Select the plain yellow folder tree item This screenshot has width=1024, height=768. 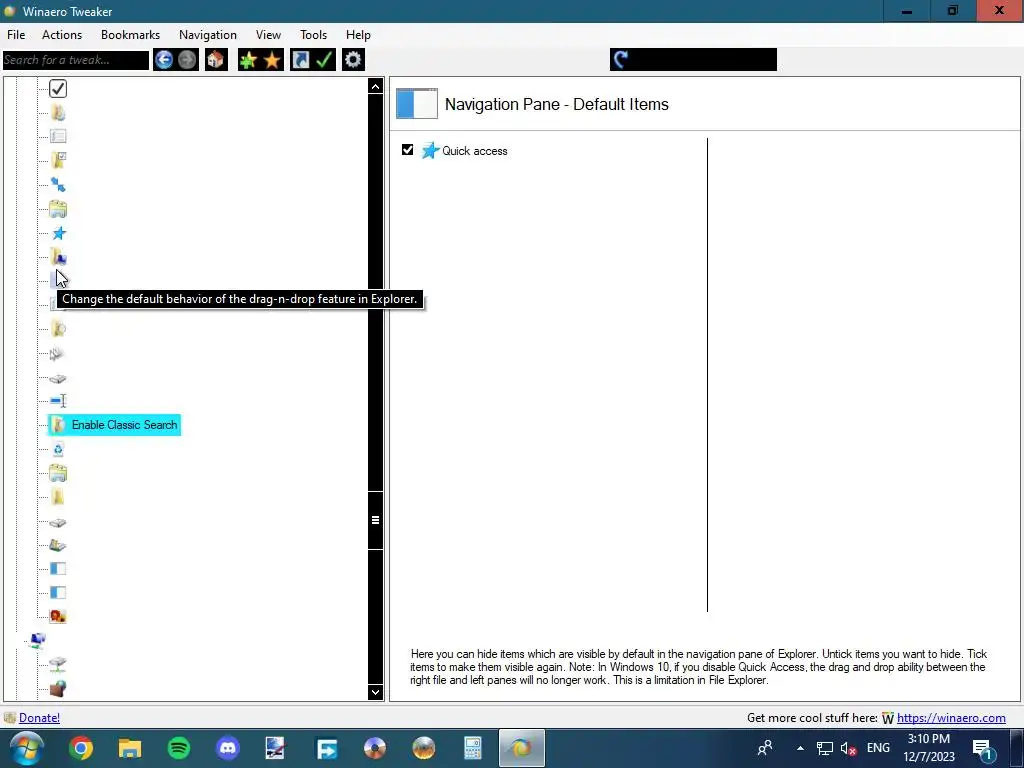click(x=58, y=497)
